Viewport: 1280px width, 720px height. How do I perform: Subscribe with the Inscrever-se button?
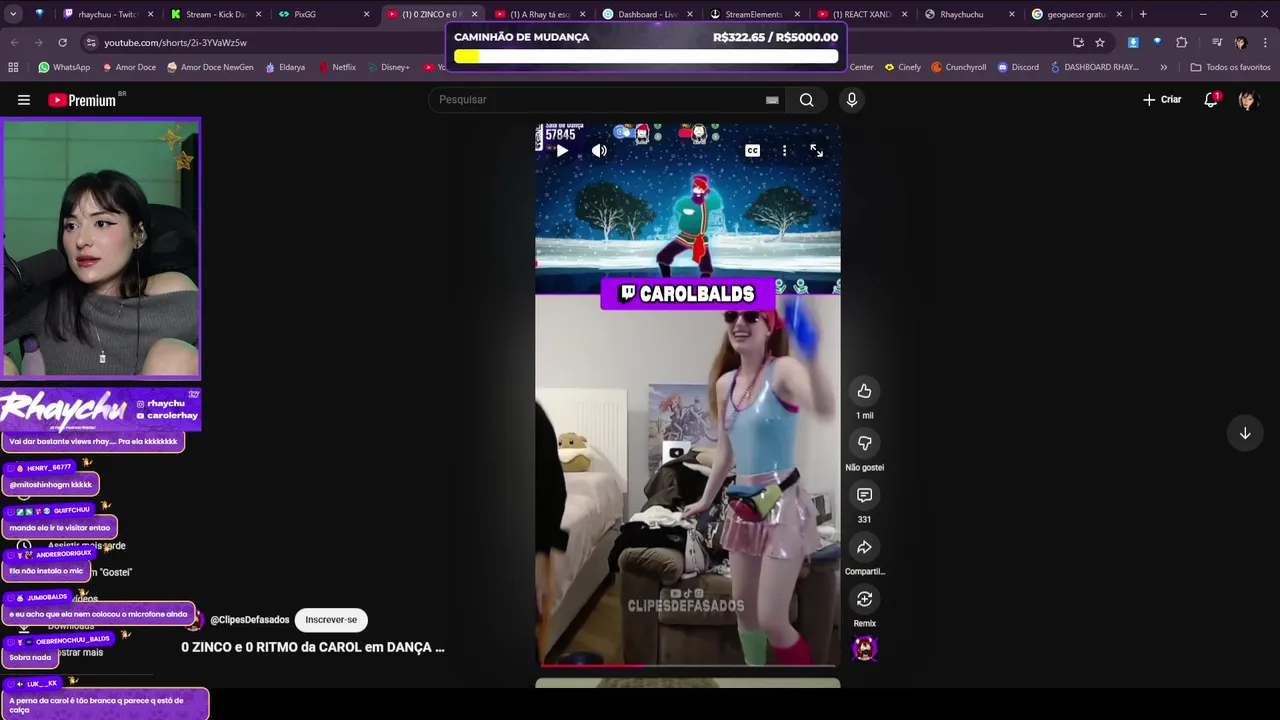331,620
